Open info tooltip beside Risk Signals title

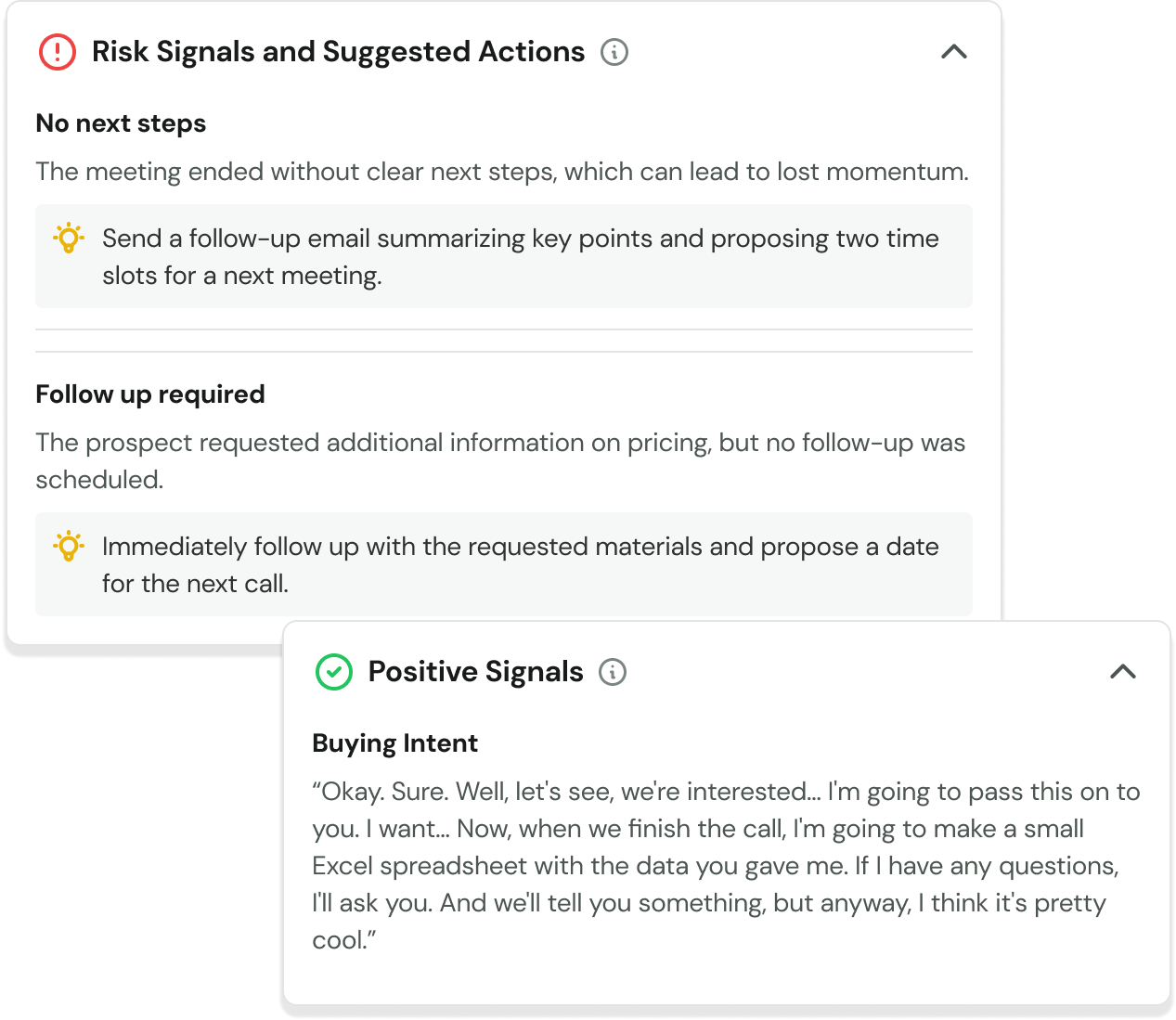614,52
